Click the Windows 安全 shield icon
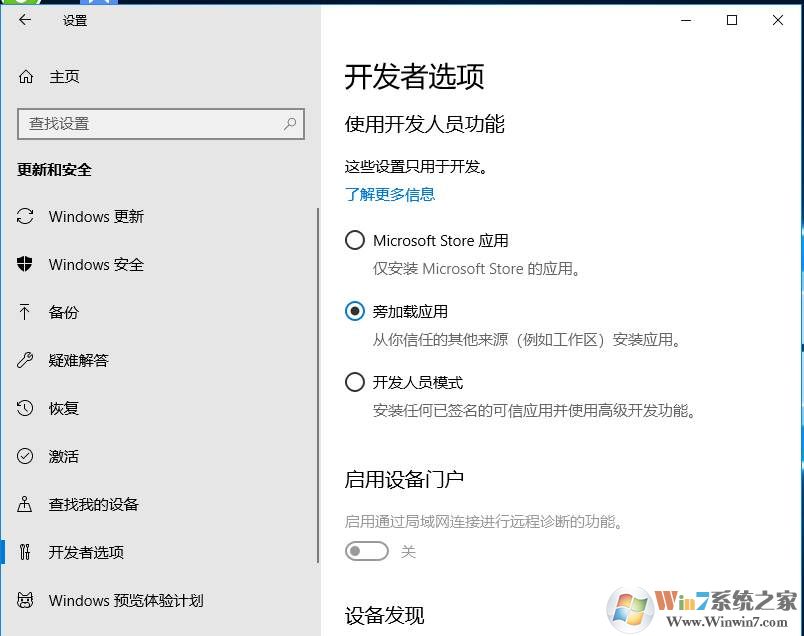The width and height of the screenshot is (804, 636). (x=25, y=264)
